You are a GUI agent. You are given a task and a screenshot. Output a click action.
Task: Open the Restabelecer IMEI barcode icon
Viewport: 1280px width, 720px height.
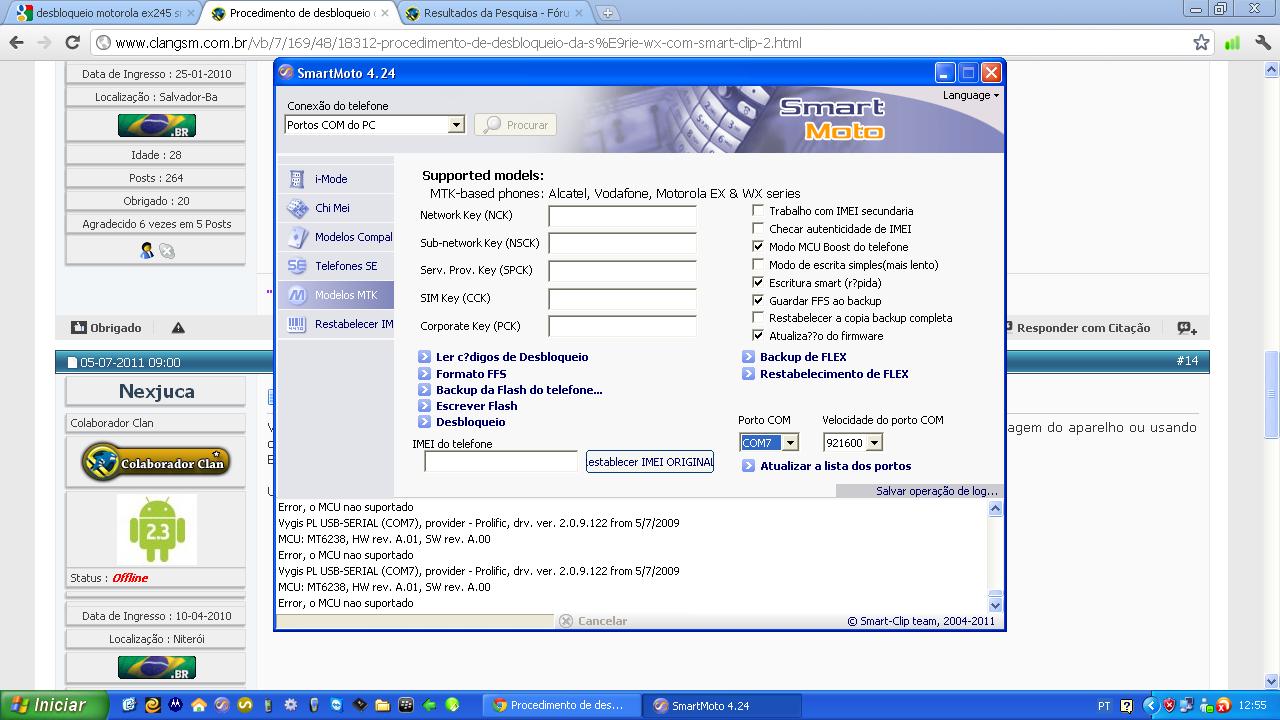tap(297, 324)
